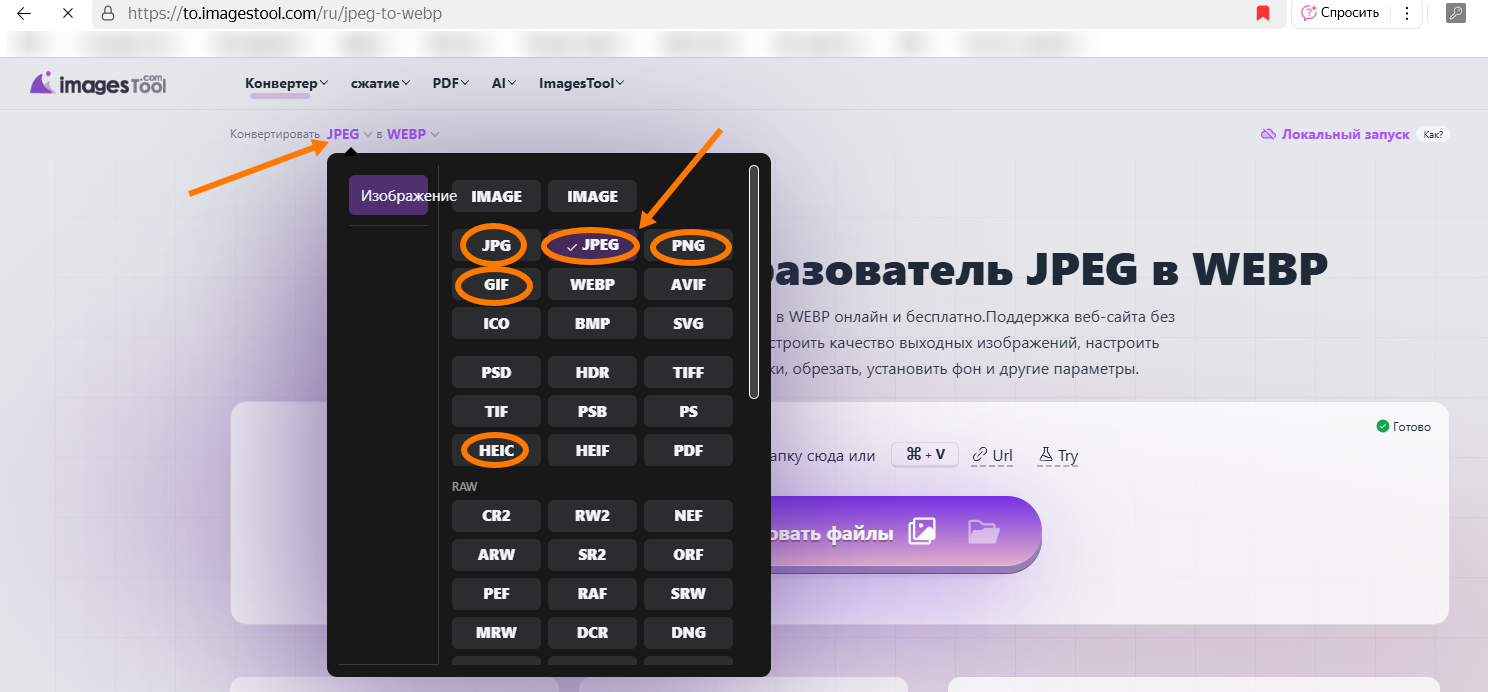Pick the DNG raw format

pyautogui.click(x=689, y=633)
